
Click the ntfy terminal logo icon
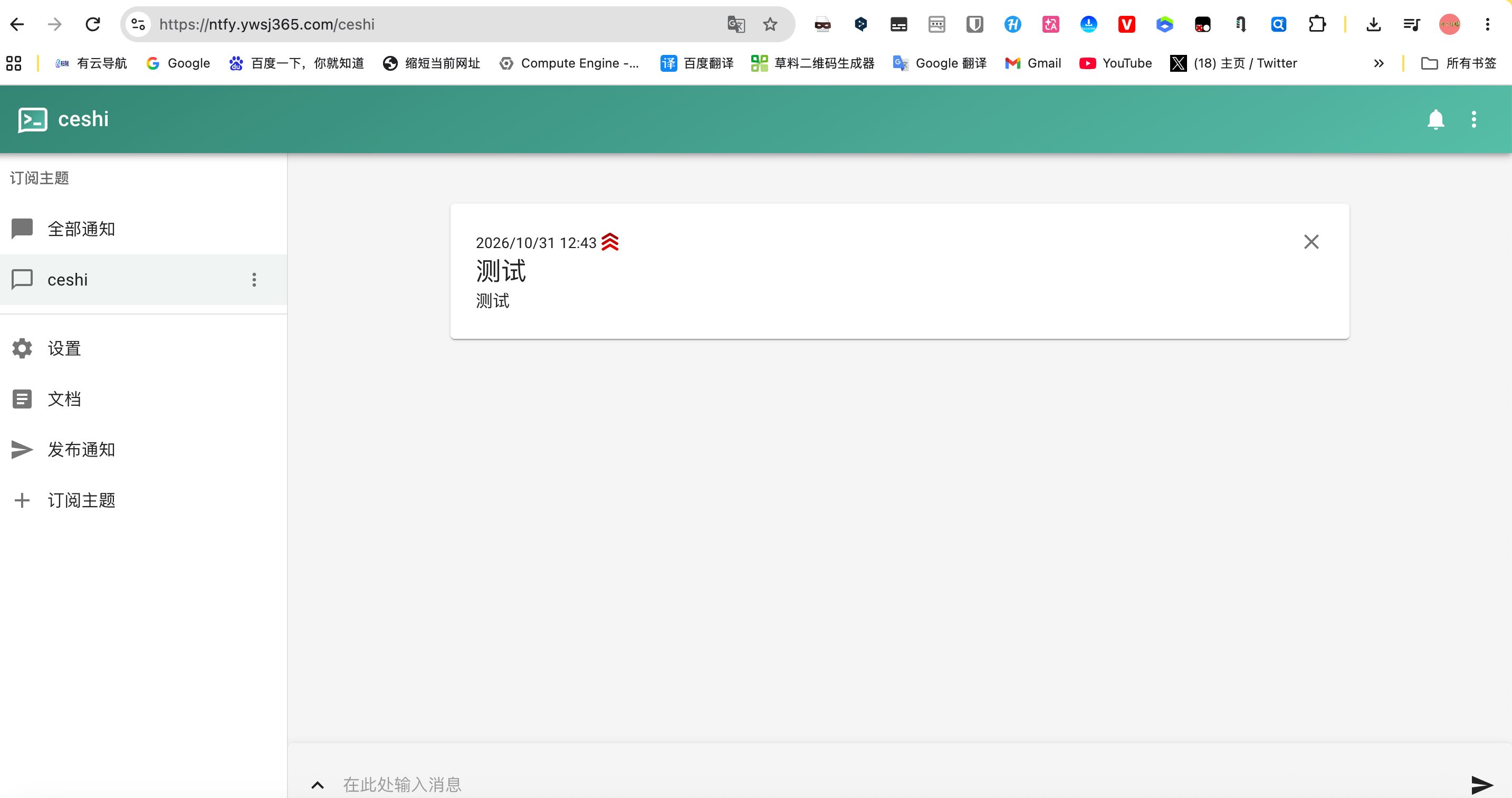[x=32, y=120]
